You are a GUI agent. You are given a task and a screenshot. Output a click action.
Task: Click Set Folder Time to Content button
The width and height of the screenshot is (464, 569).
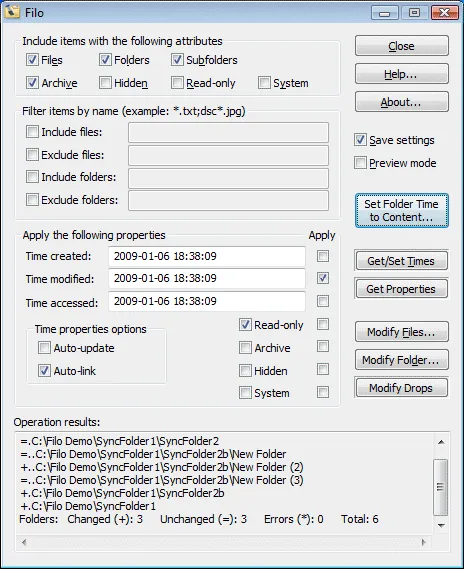[x=402, y=210]
